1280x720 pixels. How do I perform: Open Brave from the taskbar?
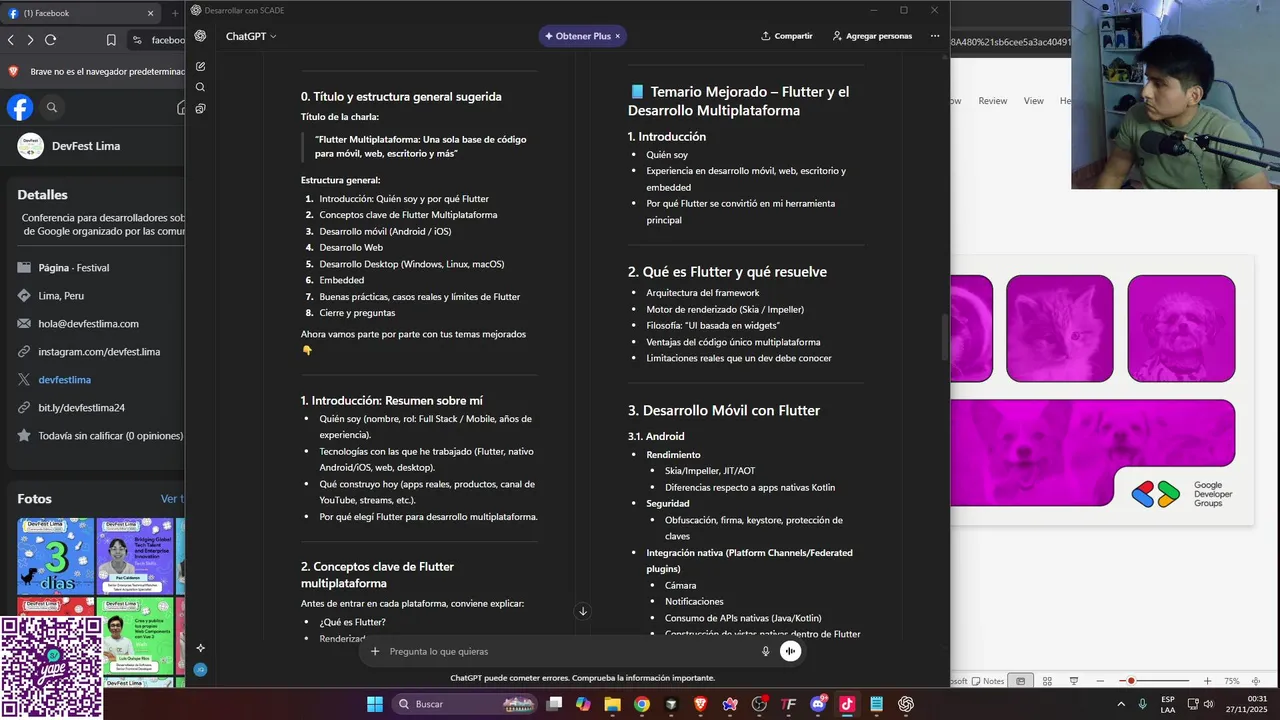click(700, 704)
